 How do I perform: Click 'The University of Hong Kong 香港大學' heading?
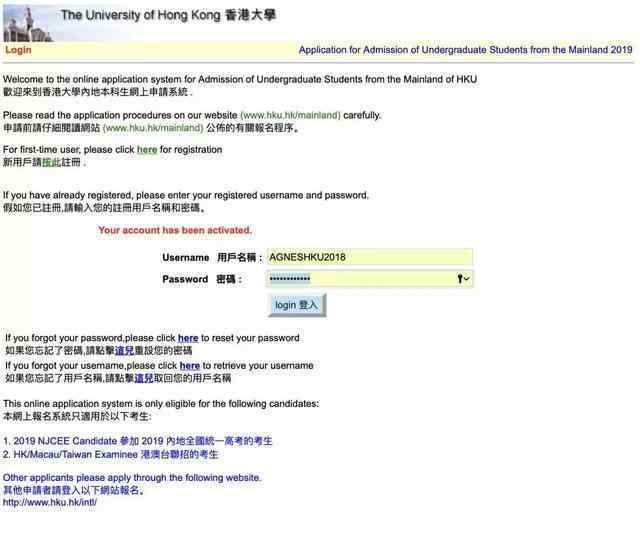click(x=169, y=16)
